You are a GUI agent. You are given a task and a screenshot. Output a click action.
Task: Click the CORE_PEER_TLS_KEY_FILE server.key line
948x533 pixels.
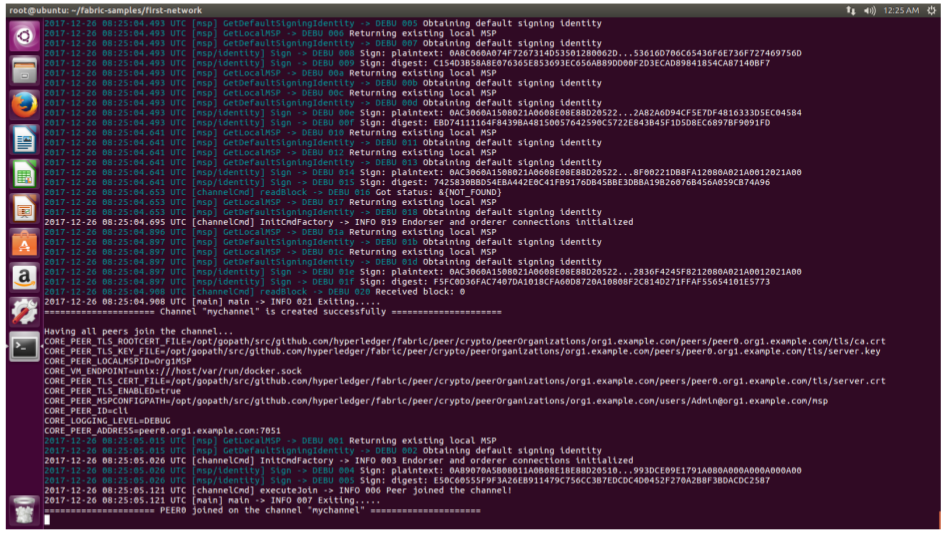coord(462,351)
